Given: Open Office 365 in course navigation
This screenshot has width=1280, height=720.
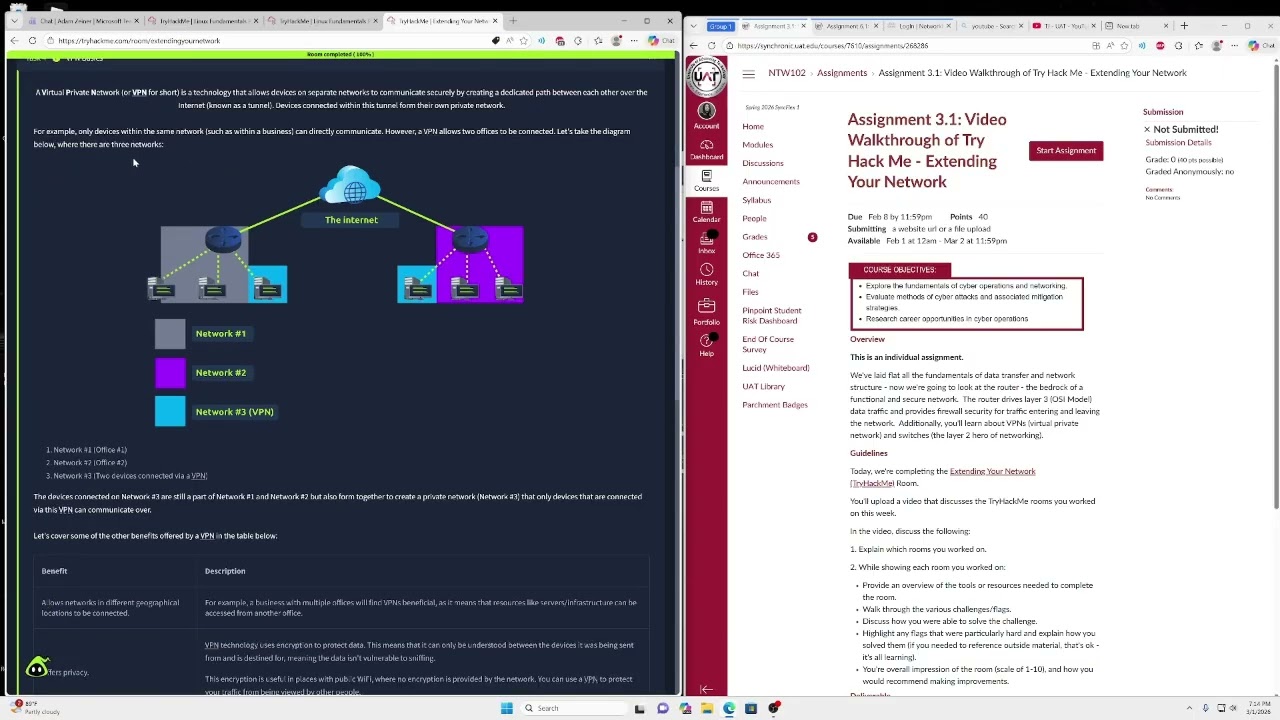Looking at the screenshot, I should coord(761,255).
